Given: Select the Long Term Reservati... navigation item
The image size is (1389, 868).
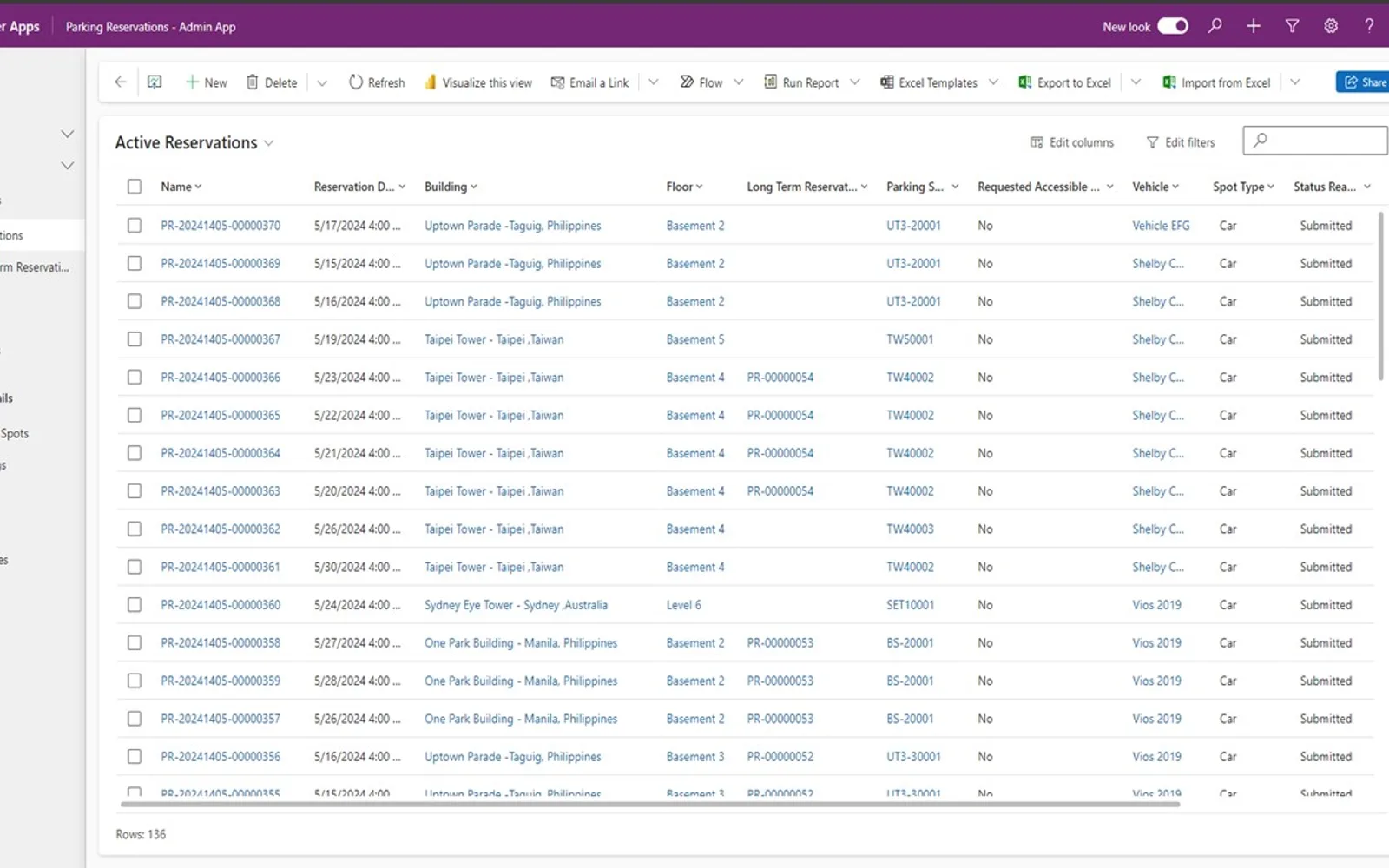Looking at the screenshot, I should pyautogui.click(x=35, y=267).
